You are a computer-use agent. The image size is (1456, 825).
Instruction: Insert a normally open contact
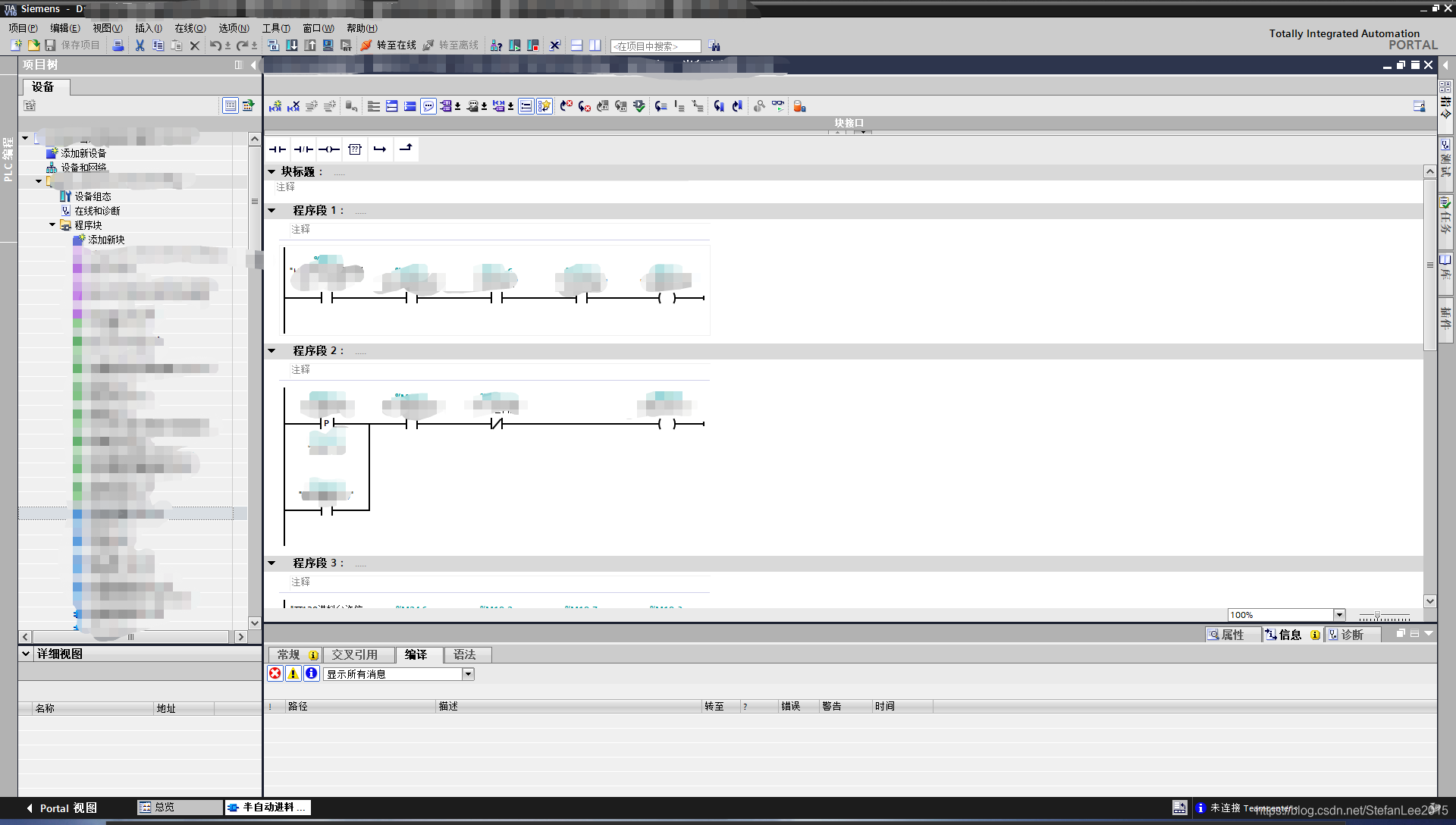[278, 149]
